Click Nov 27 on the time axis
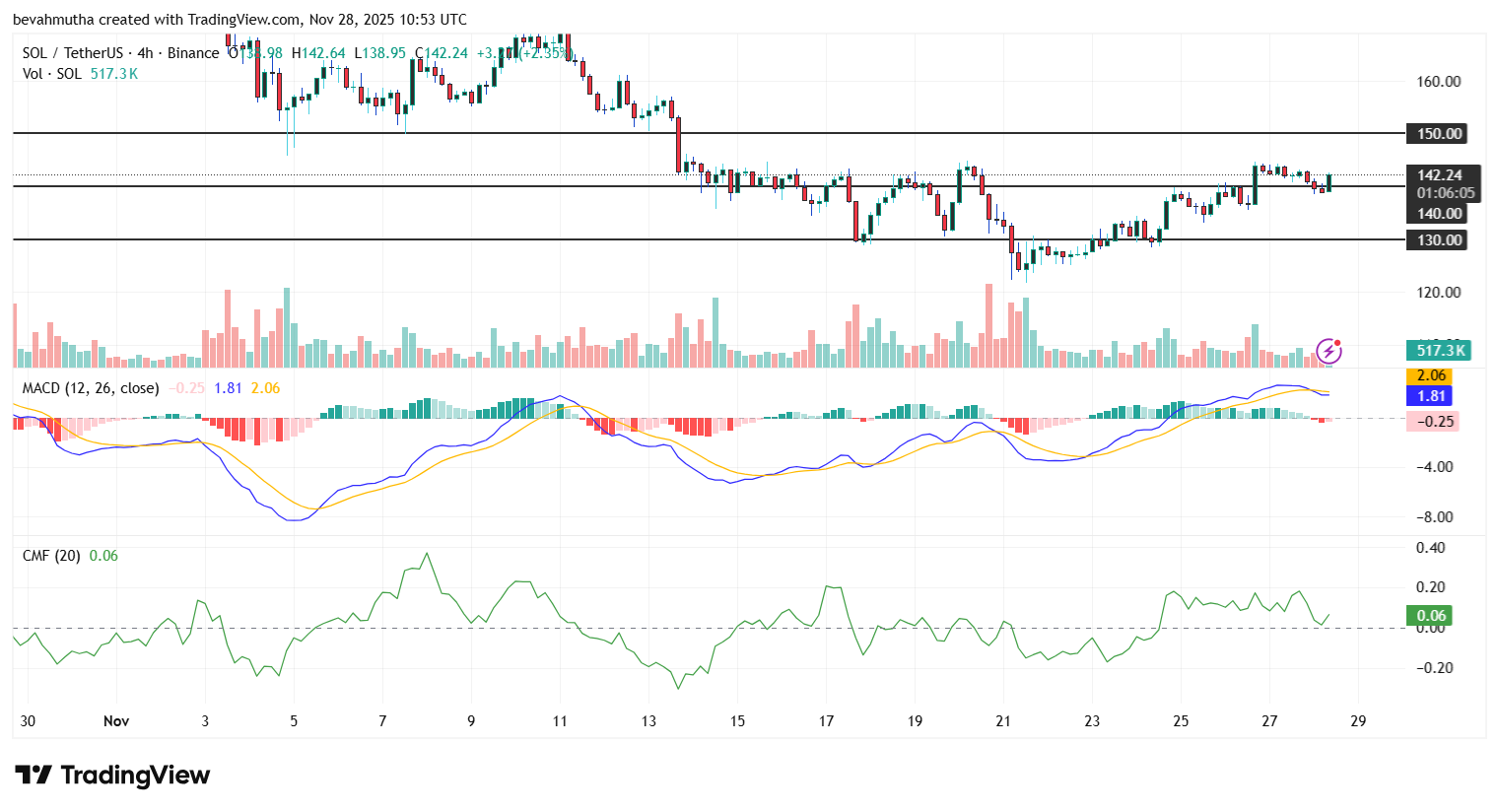 tap(1268, 720)
